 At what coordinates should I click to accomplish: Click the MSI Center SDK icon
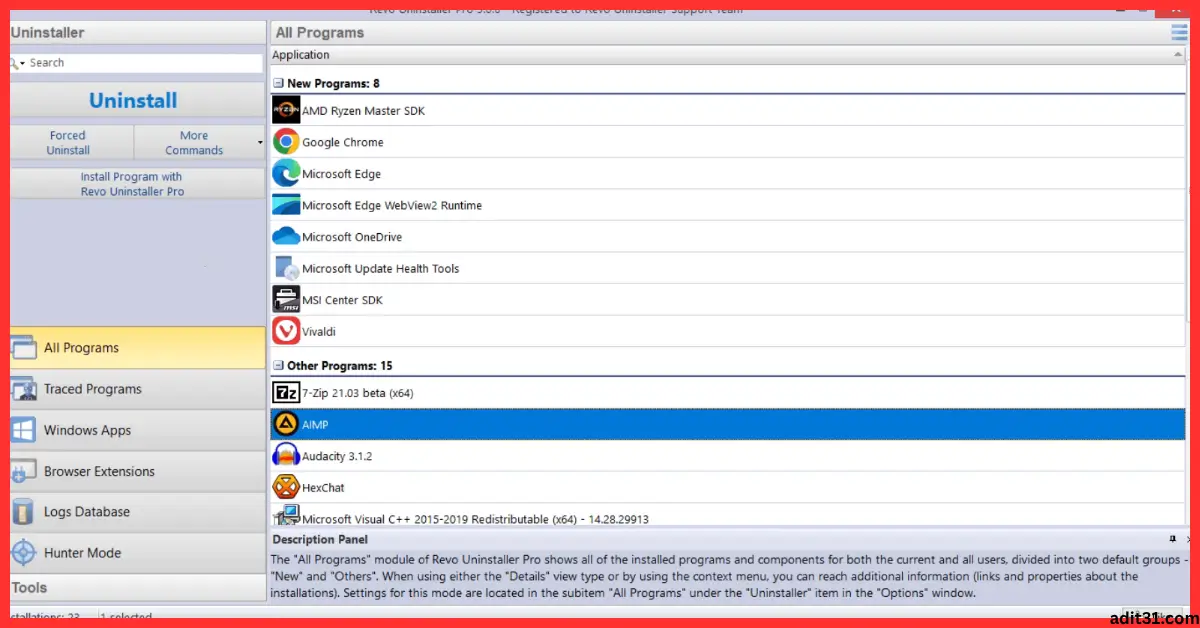pos(286,300)
